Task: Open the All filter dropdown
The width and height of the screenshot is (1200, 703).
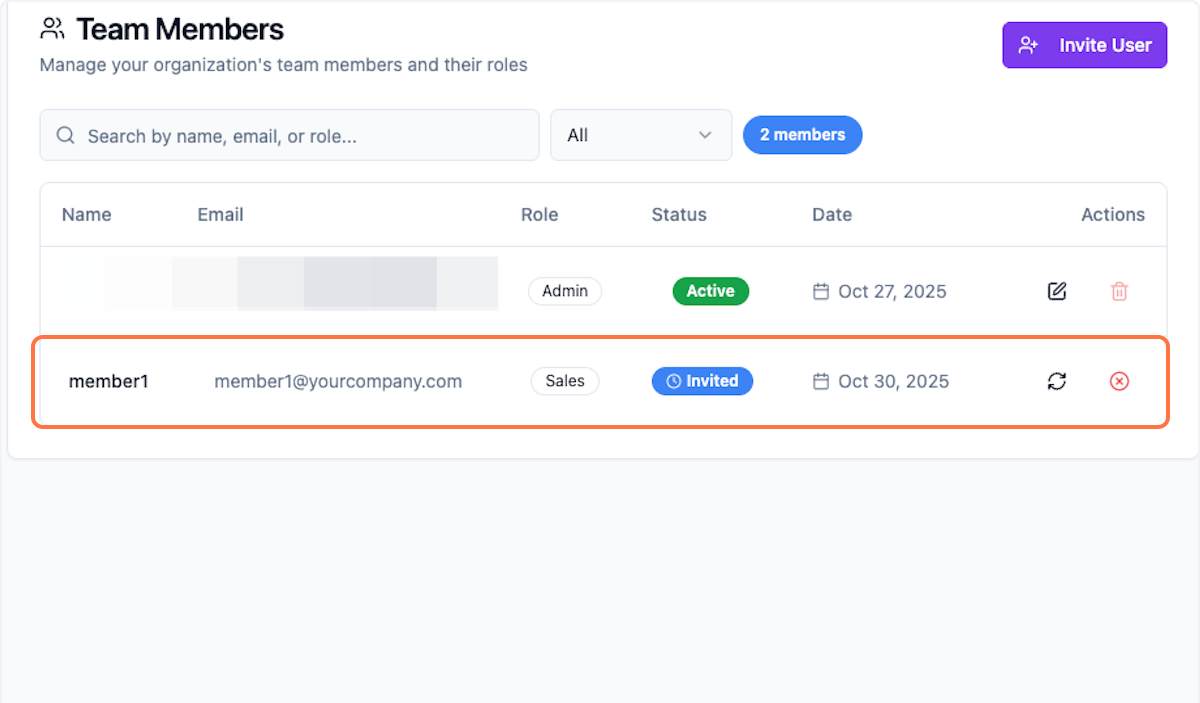Action: [x=640, y=135]
